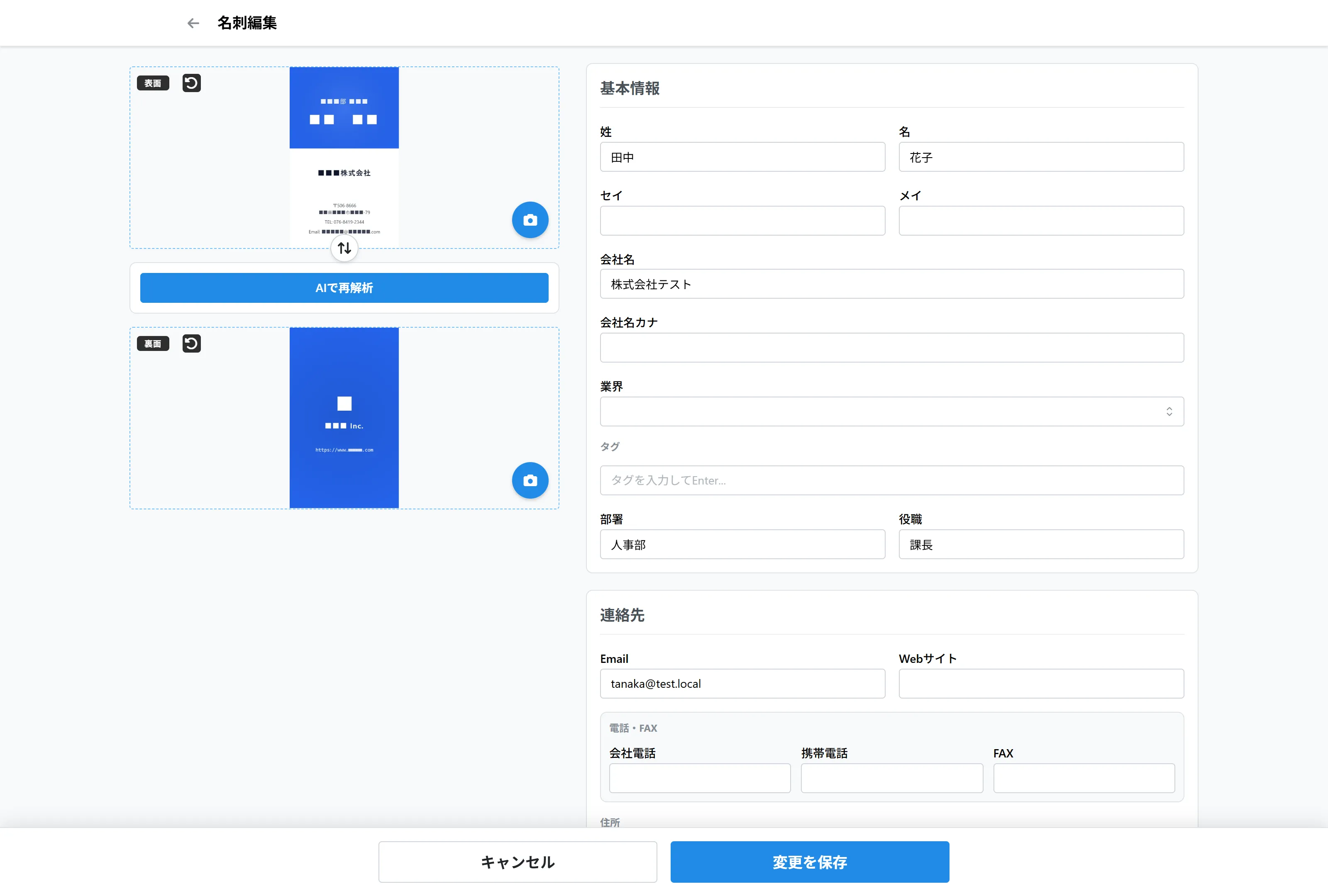Cancel editing via キャンセル button

[x=517, y=862]
